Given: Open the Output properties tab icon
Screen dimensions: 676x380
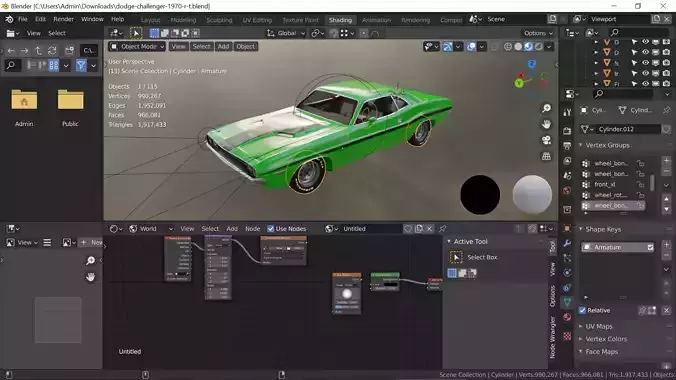Looking at the screenshot, I should point(567,146).
